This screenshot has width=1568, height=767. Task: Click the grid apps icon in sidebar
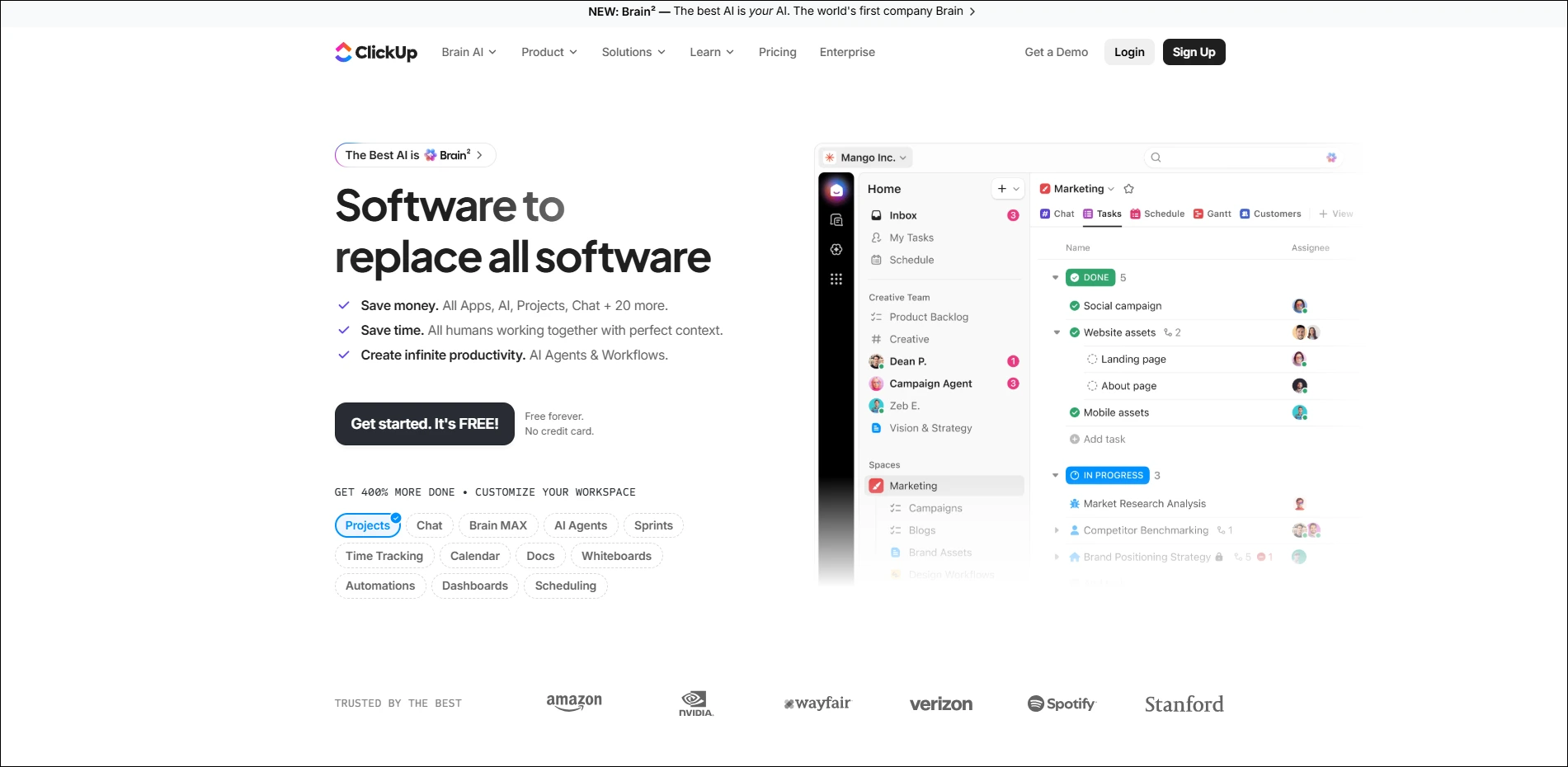click(x=836, y=279)
